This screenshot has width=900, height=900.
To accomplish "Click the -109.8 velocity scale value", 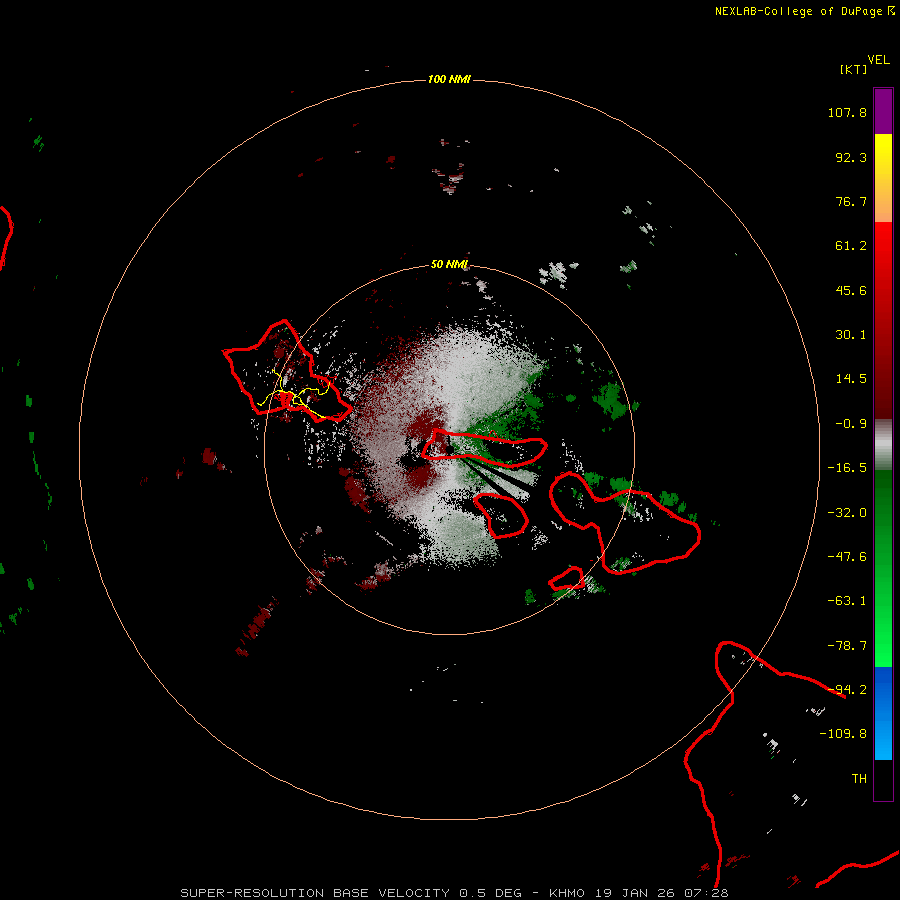I will point(843,734).
